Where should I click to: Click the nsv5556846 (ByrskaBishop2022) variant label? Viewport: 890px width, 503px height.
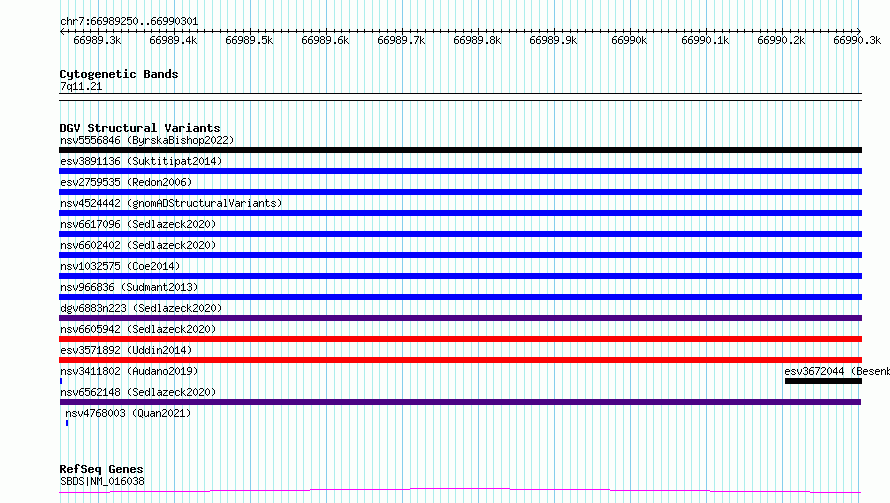(x=147, y=140)
